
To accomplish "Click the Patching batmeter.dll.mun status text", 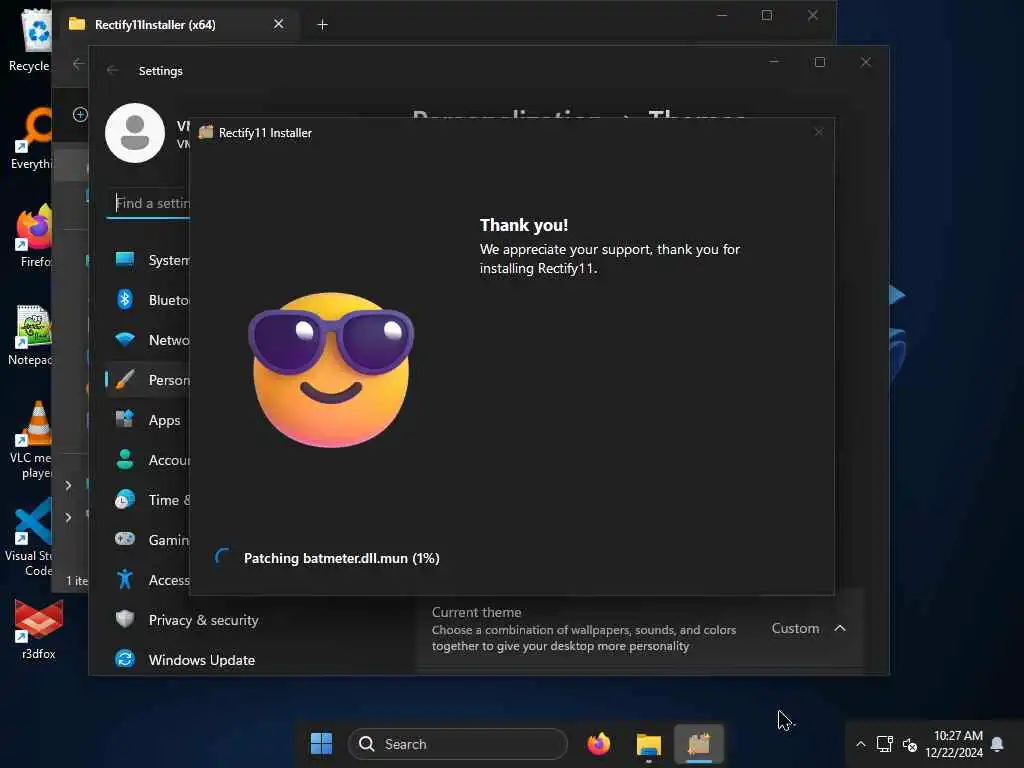I will coord(342,558).
